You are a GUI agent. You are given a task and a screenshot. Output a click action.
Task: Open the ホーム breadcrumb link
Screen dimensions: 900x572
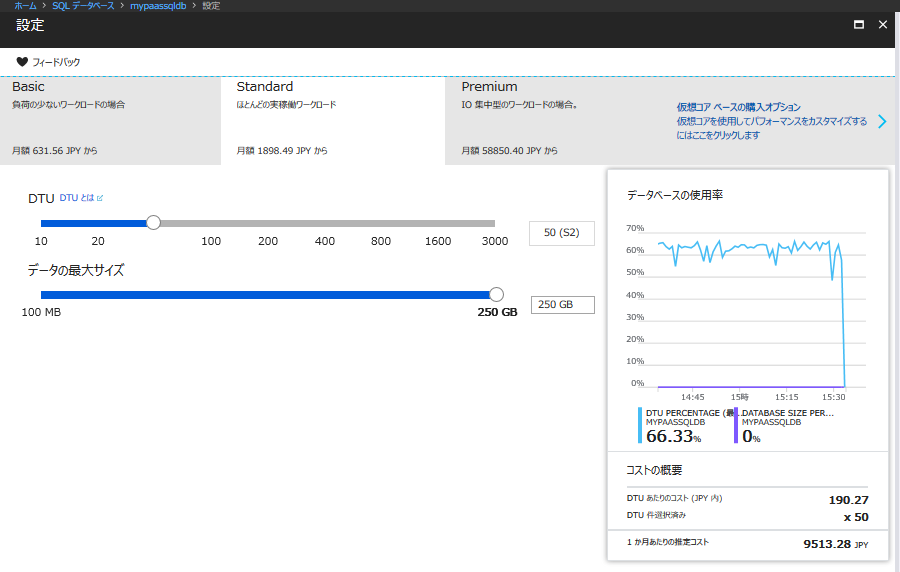25,6
